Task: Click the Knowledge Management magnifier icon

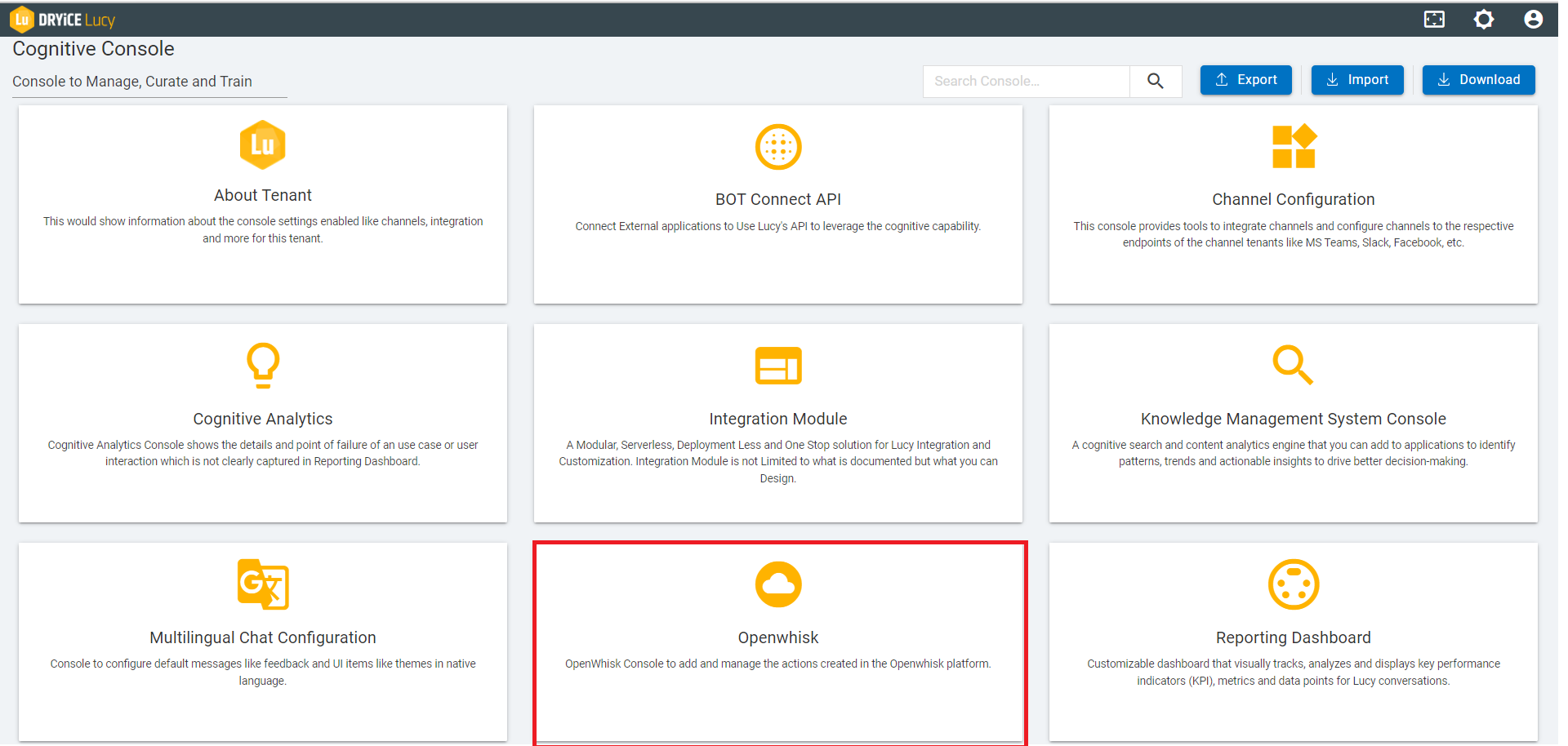Action: click(1293, 365)
